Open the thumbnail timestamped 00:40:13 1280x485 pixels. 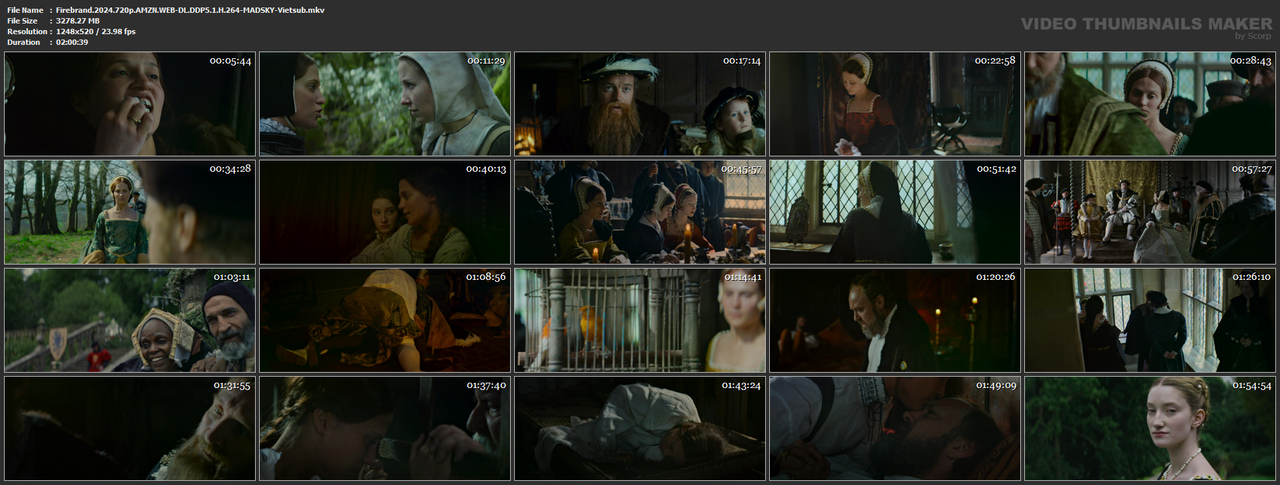pos(385,212)
